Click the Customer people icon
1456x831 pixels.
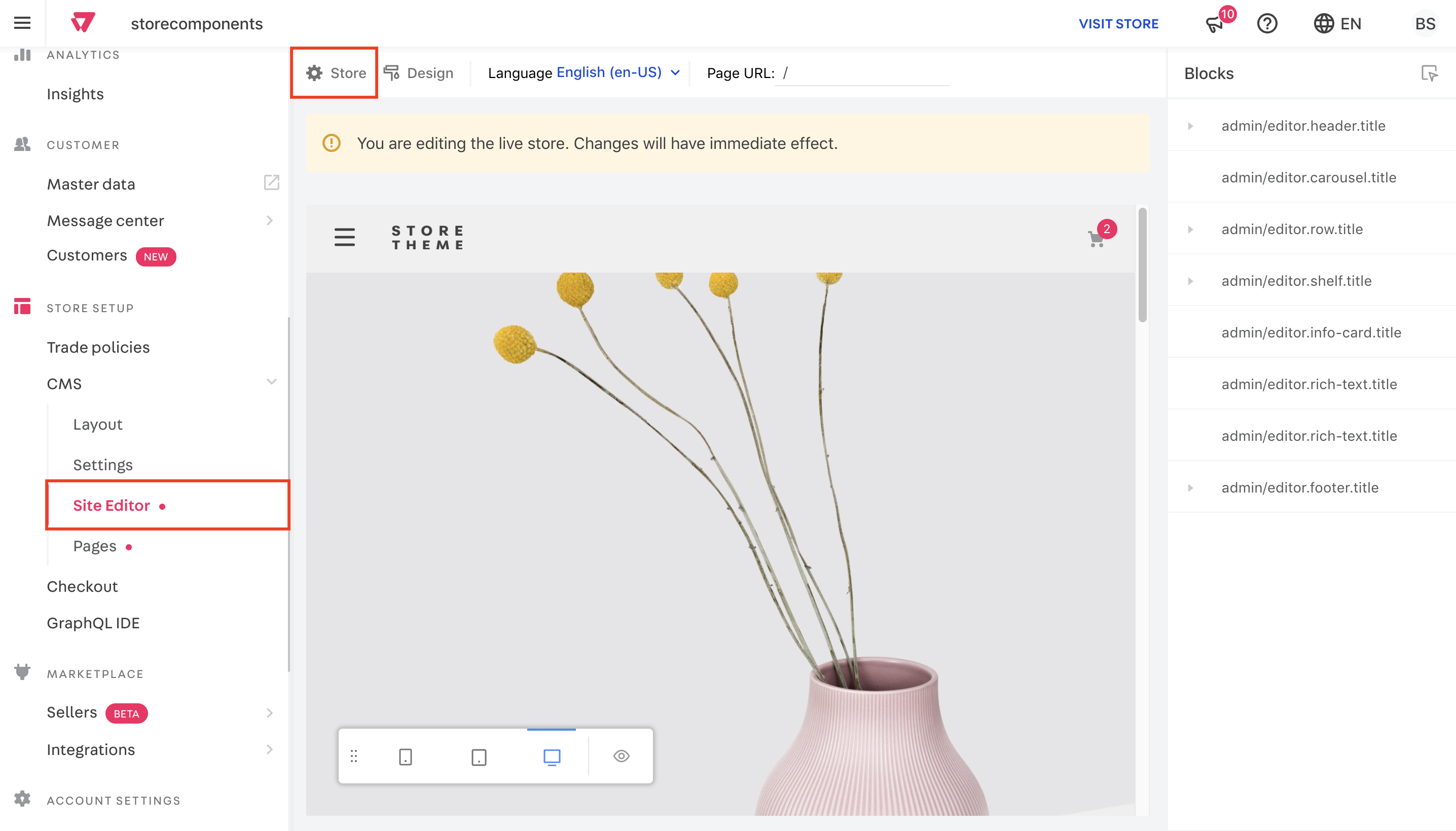pos(22,144)
